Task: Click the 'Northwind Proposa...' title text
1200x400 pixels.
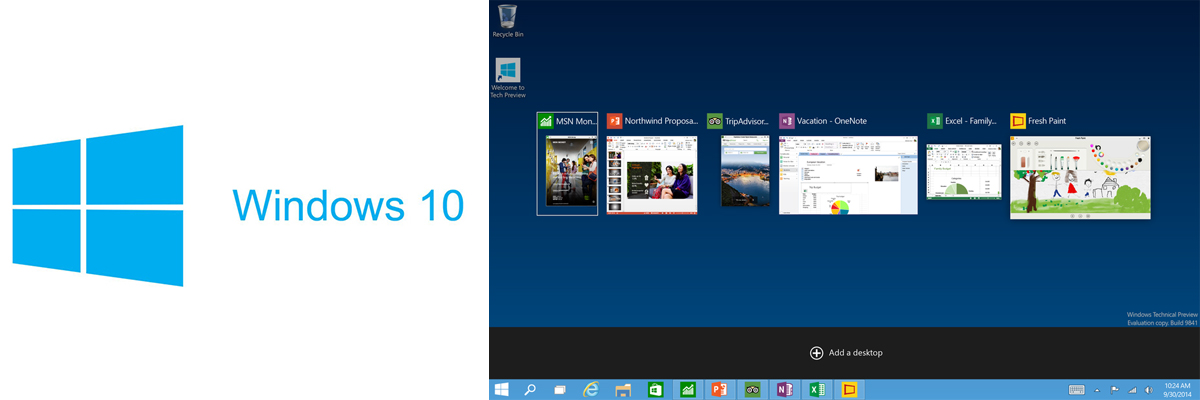Action: pos(661,121)
